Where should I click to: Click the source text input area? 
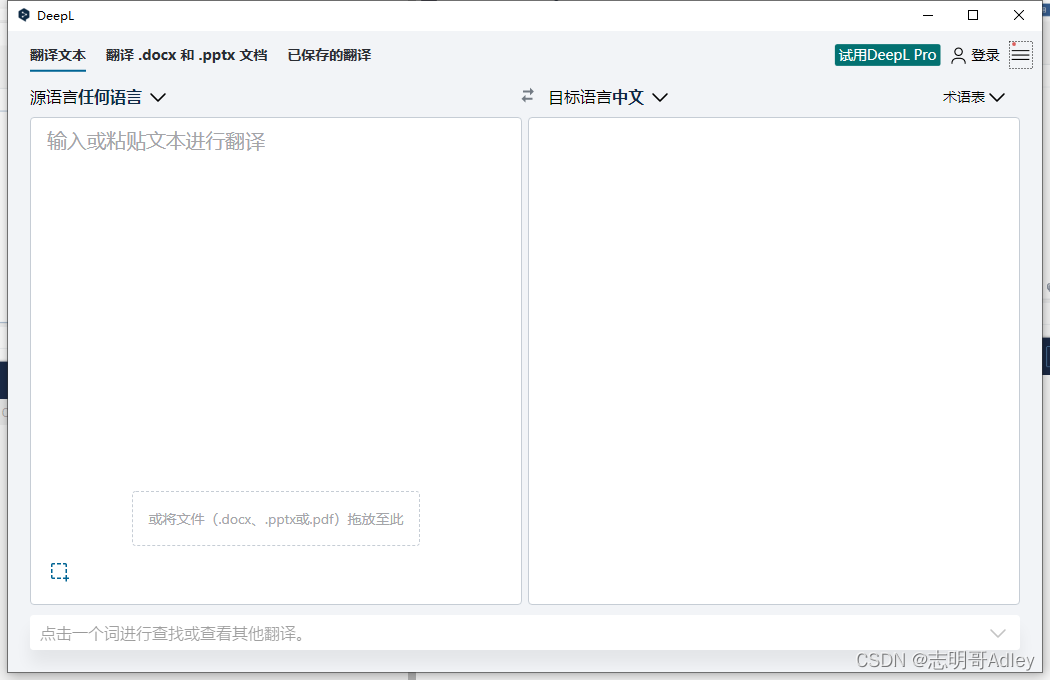pyautogui.click(x=276, y=361)
